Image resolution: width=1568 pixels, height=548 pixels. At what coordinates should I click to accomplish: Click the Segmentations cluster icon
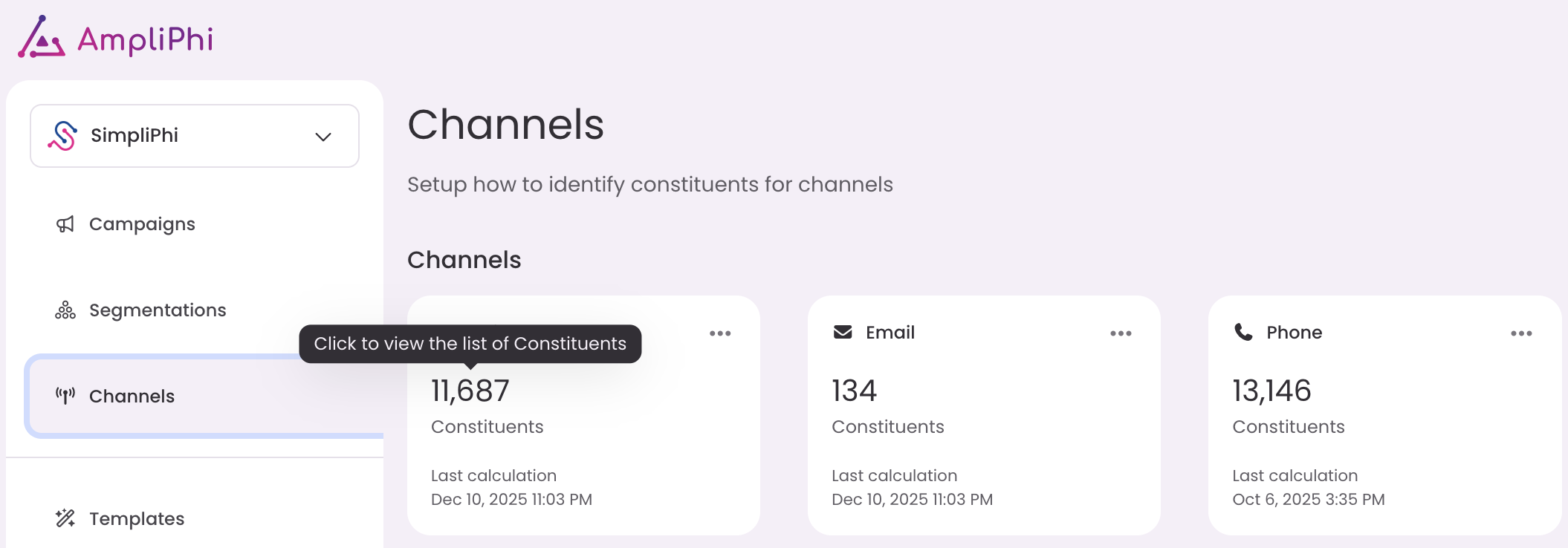(65, 310)
